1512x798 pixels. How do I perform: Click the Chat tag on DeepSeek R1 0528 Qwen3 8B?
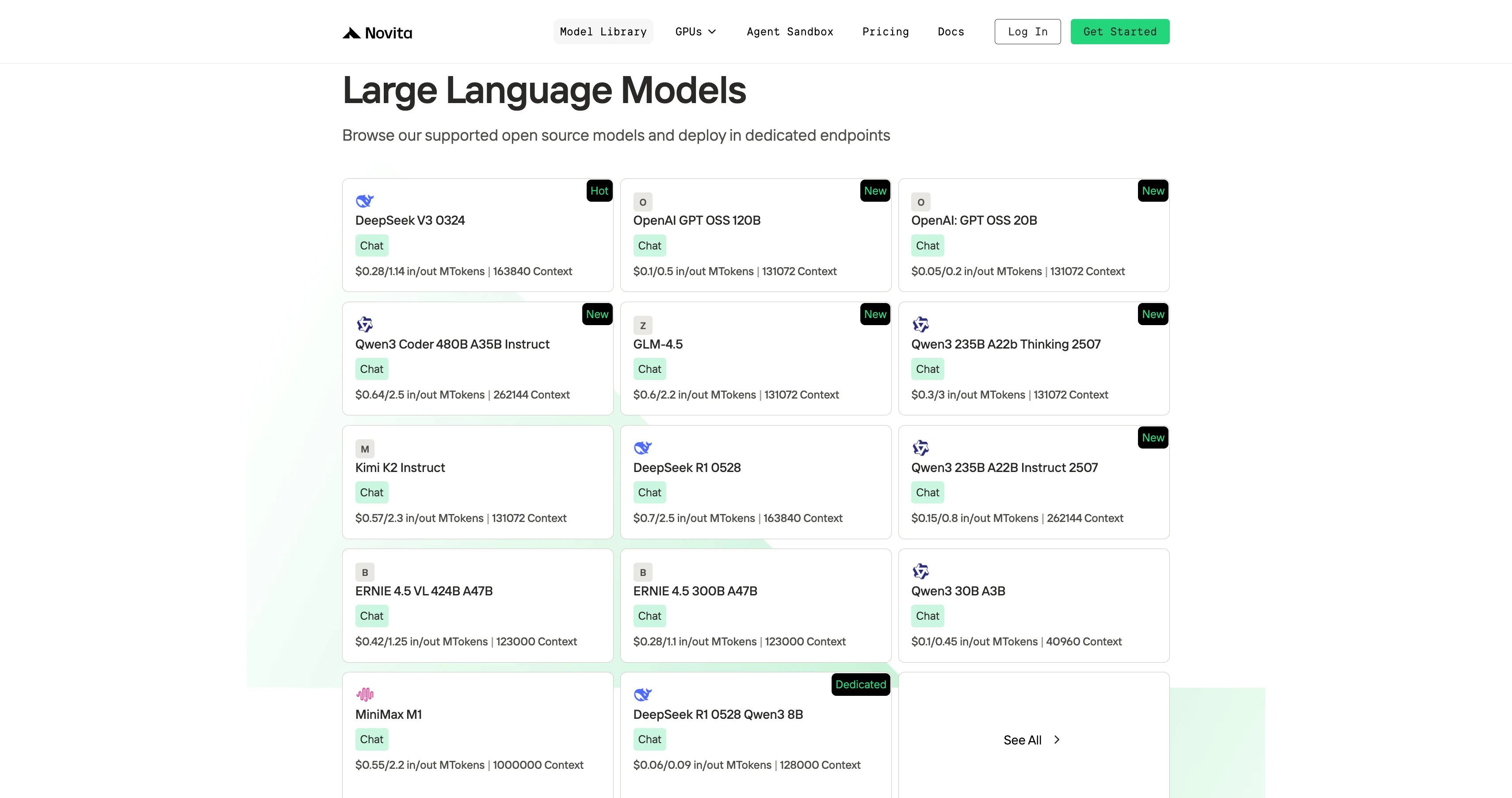coord(649,739)
